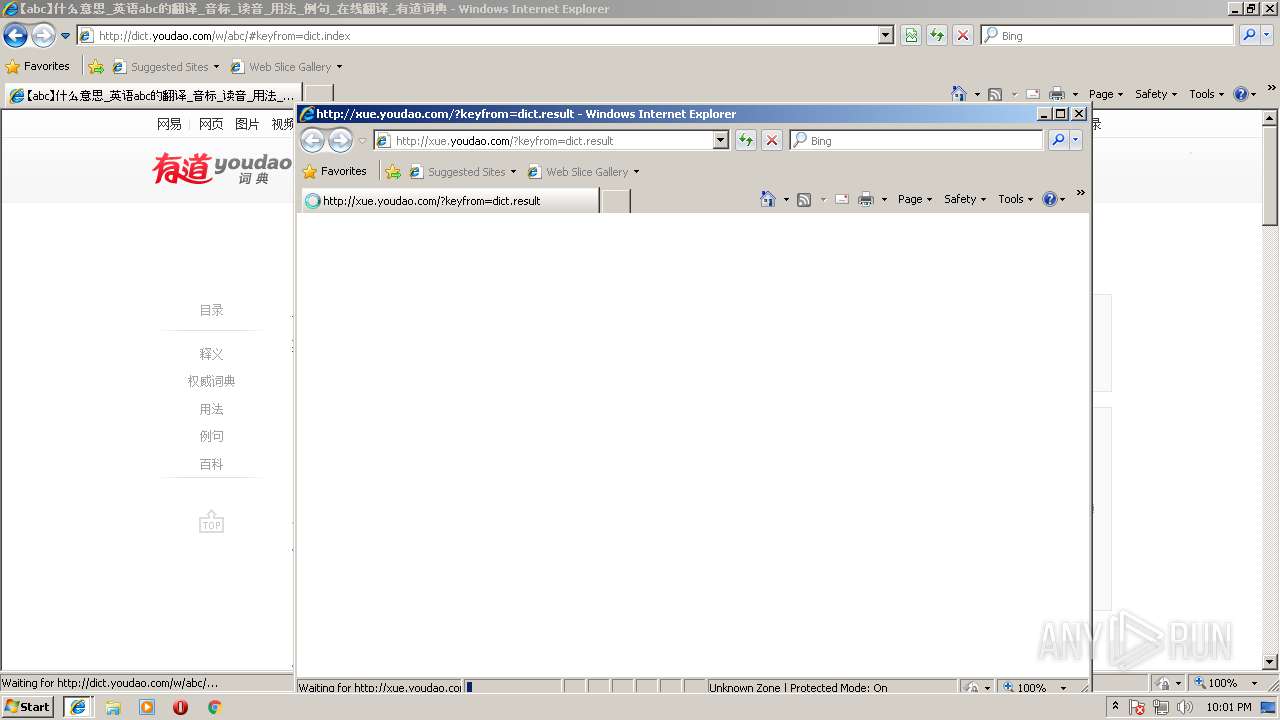Open Safety menu in background window
Image resolution: width=1280 pixels, height=720 pixels.
pyautogui.click(x=1155, y=94)
